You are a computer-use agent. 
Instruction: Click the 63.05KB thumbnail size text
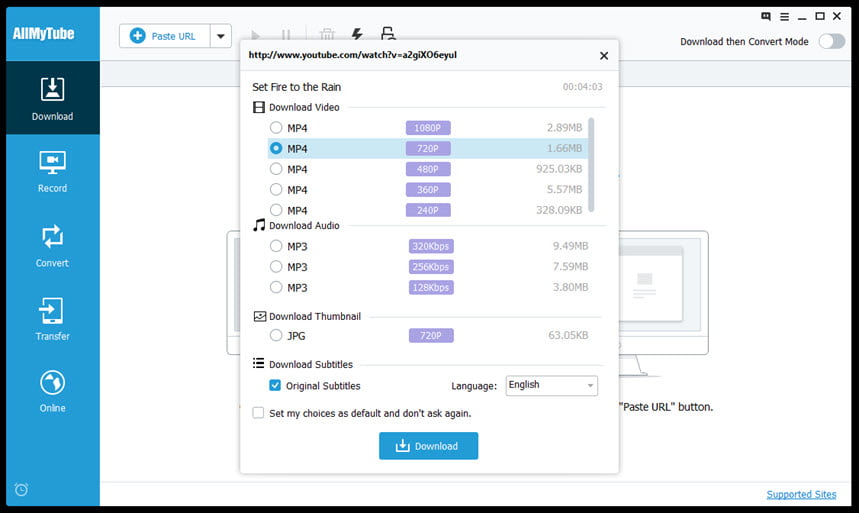tap(568, 335)
